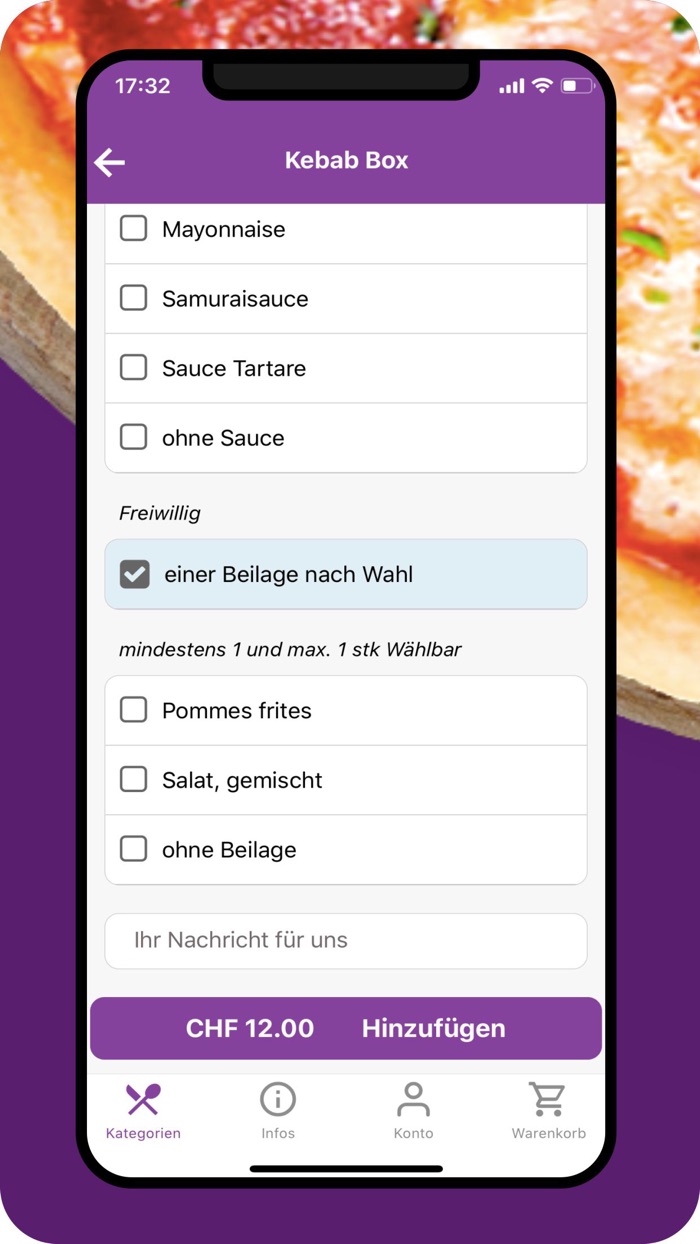The width and height of the screenshot is (700, 1244).
Task: Select the Samuraisauce checkbox
Action: click(x=133, y=298)
